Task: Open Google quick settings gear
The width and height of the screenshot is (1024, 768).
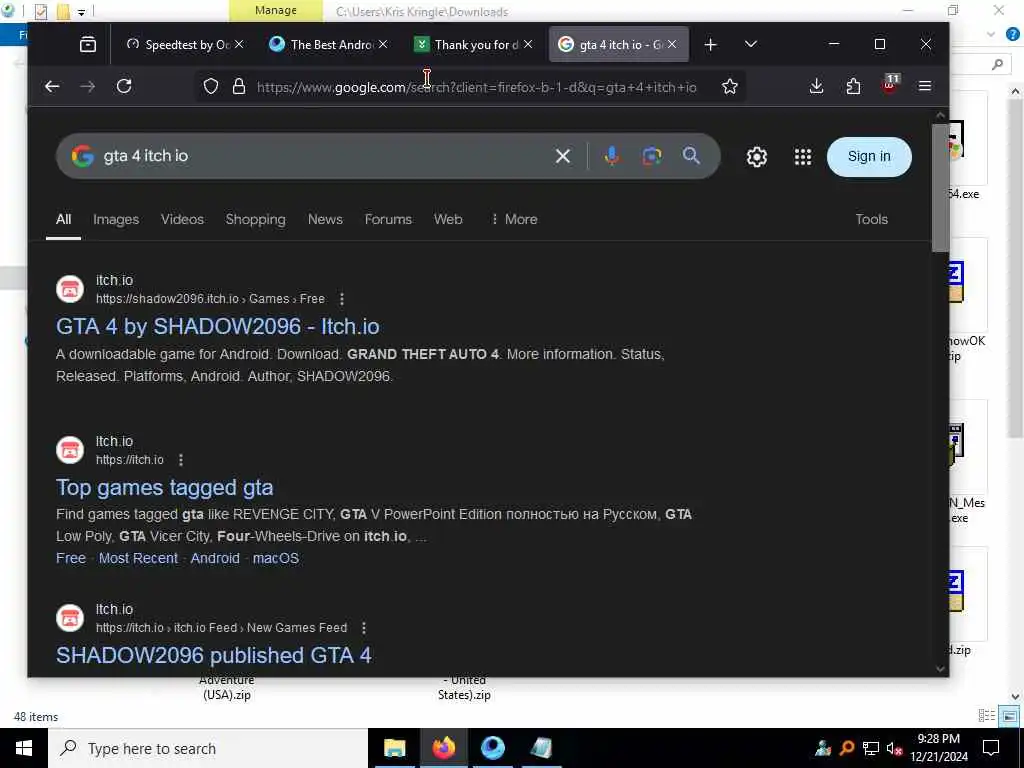Action: pos(757,157)
